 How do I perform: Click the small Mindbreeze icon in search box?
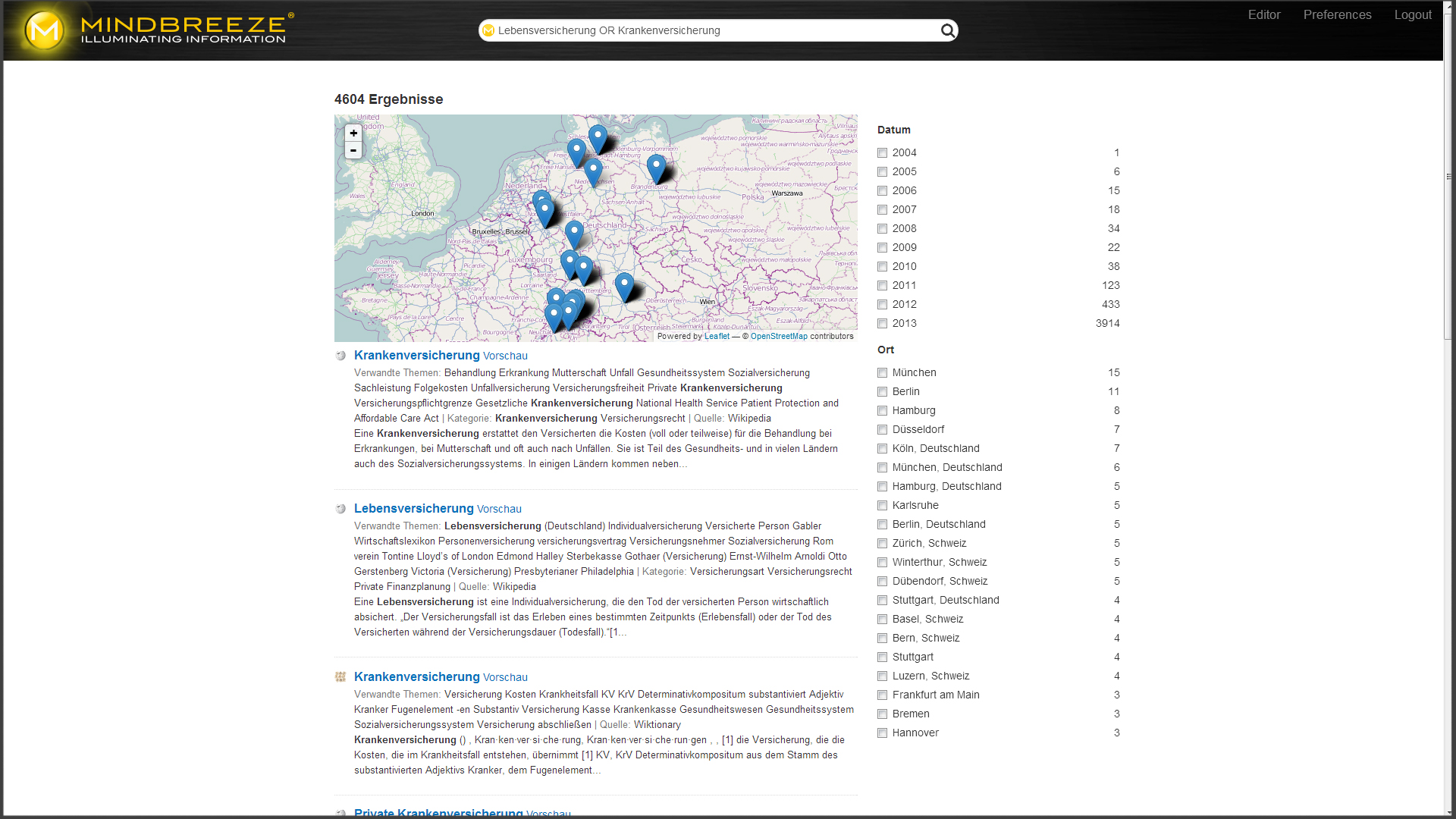pyautogui.click(x=488, y=30)
